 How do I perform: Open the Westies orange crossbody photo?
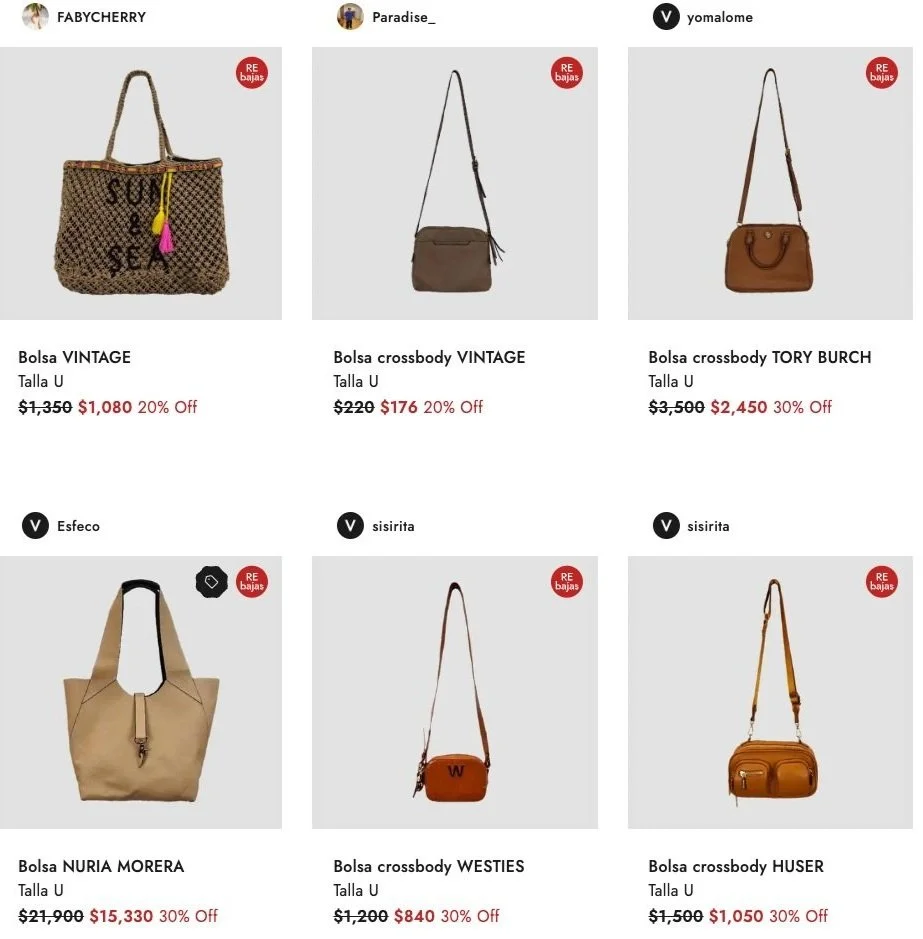pos(455,692)
